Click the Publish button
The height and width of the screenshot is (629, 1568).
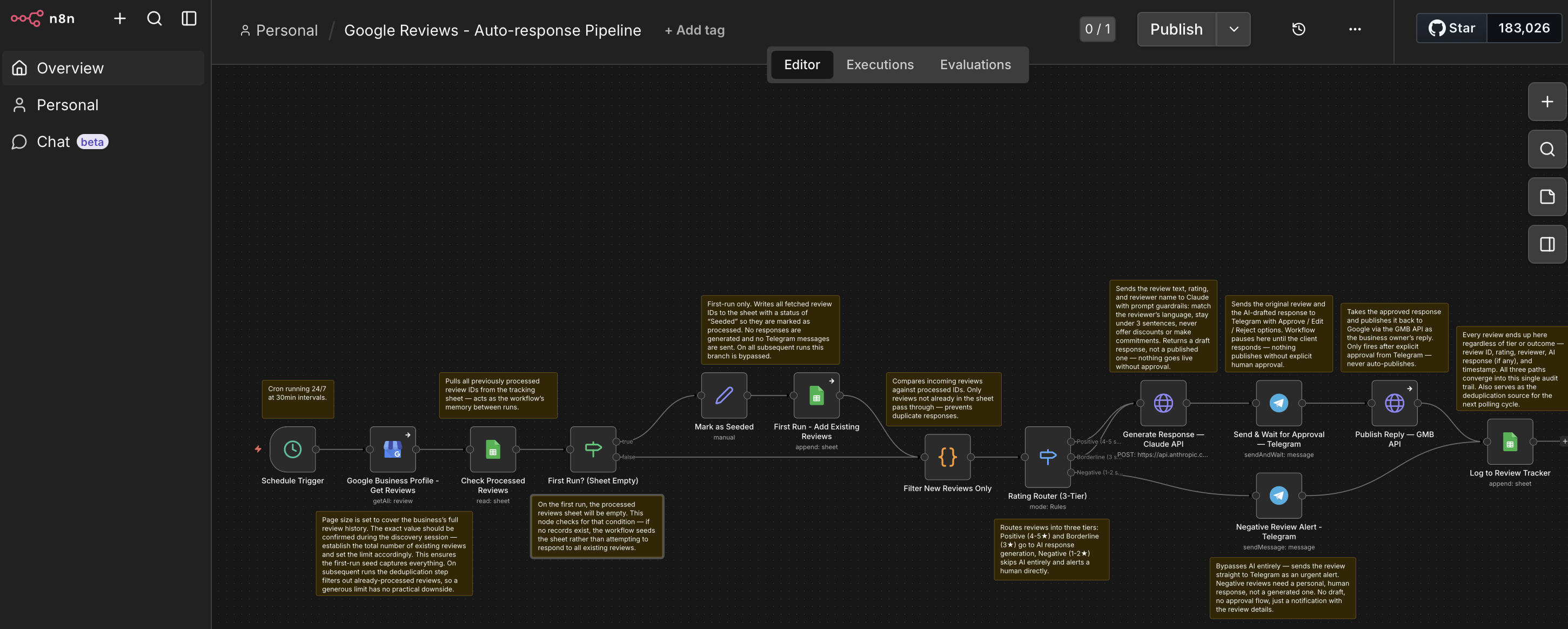tap(1175, 29)
